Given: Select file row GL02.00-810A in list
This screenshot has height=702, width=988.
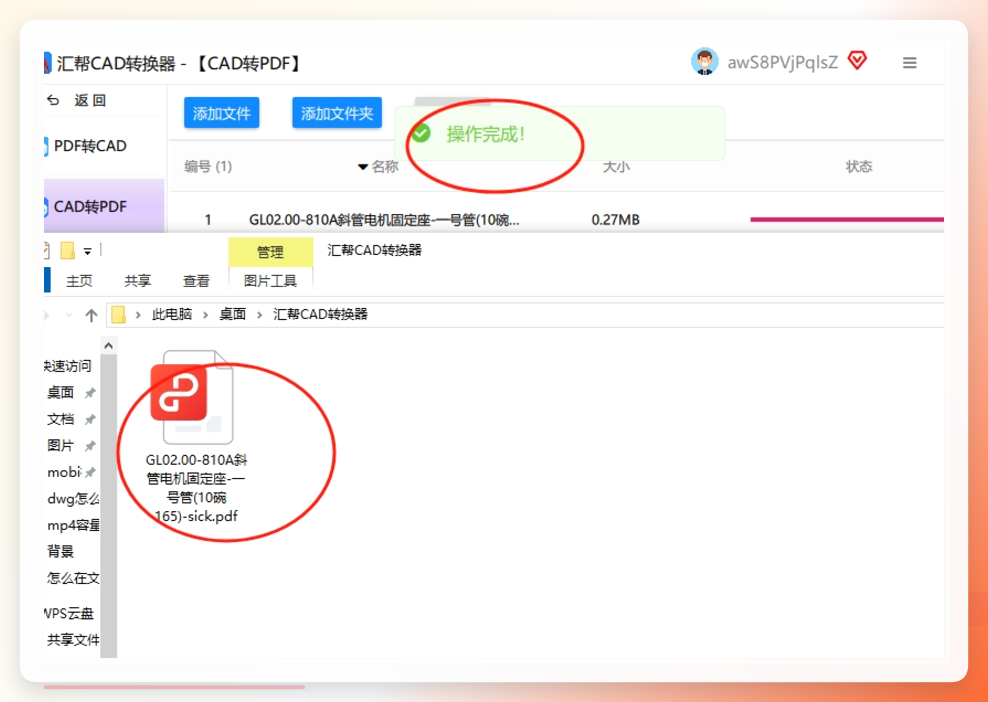Looking at the screenshot, I should tap(557, 219).
